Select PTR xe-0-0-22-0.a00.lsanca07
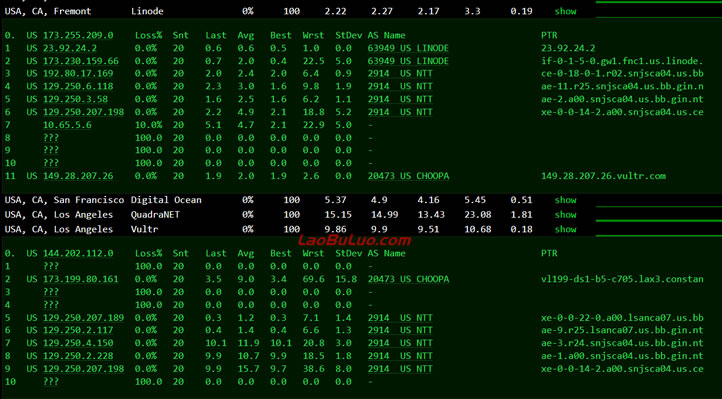Image resolution: width=722 pixels, height=399 pixels. 622,318
